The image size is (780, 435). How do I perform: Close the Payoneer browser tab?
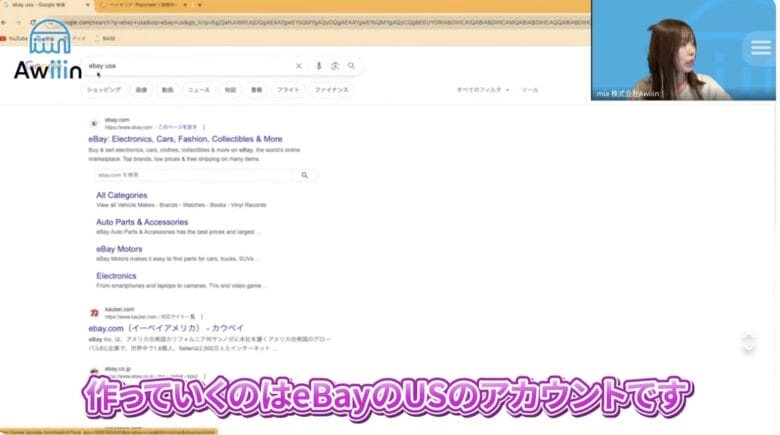185,5
